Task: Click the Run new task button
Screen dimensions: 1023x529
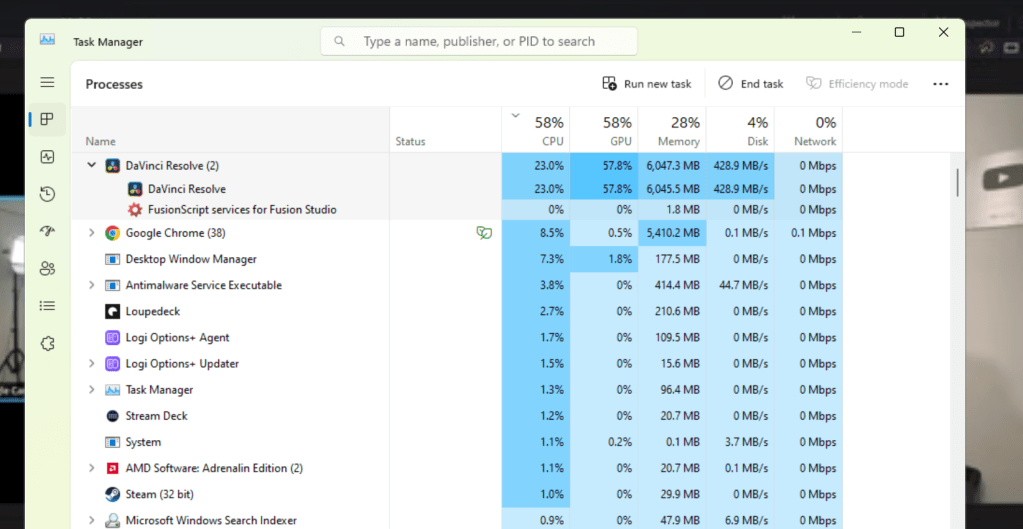Action: 647,83
